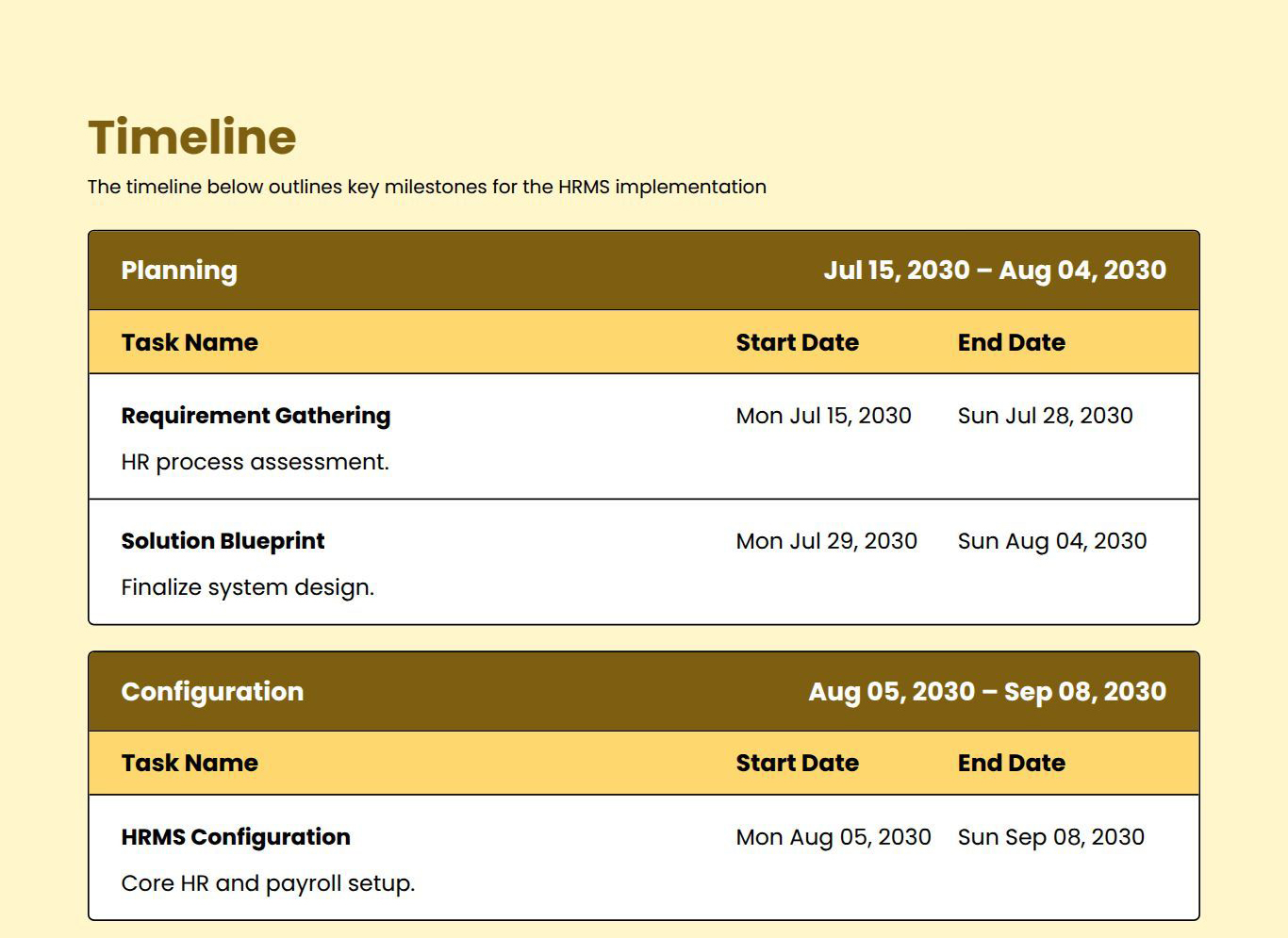Click the Timeline page heading

(x=192, y=138)
